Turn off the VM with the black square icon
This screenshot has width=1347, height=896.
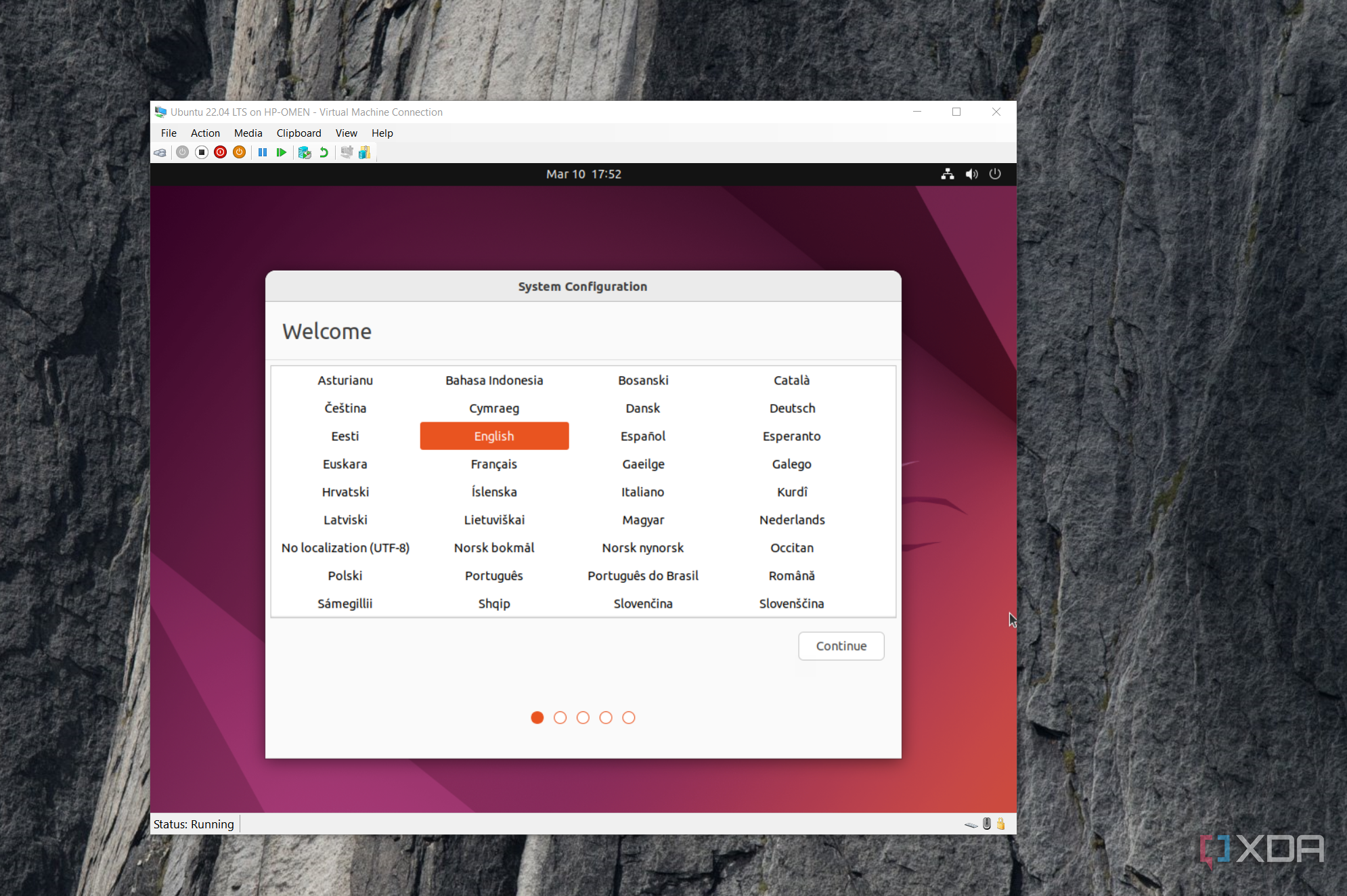tap(201, 153)
